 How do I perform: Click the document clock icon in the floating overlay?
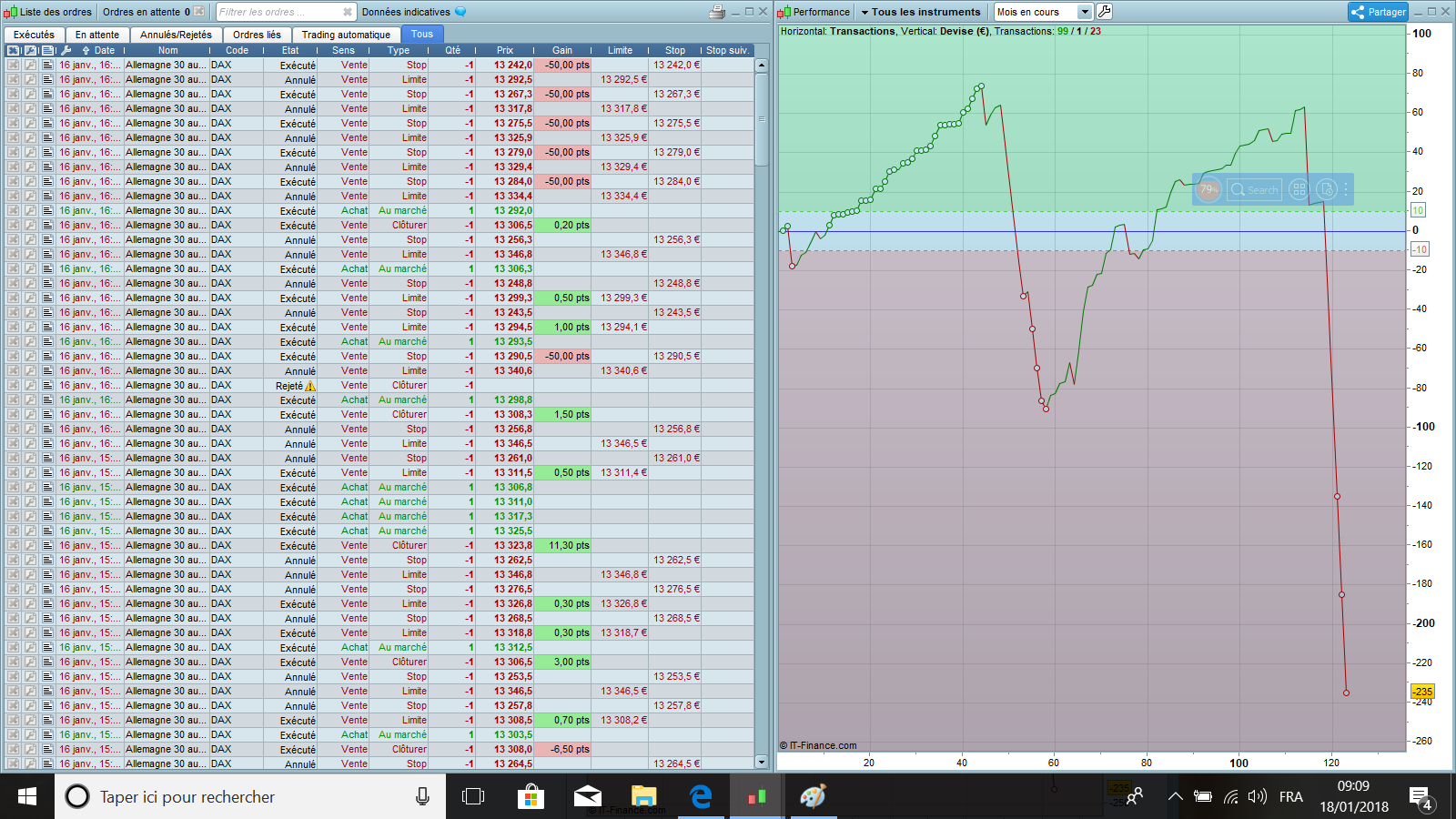point(1326,189)
